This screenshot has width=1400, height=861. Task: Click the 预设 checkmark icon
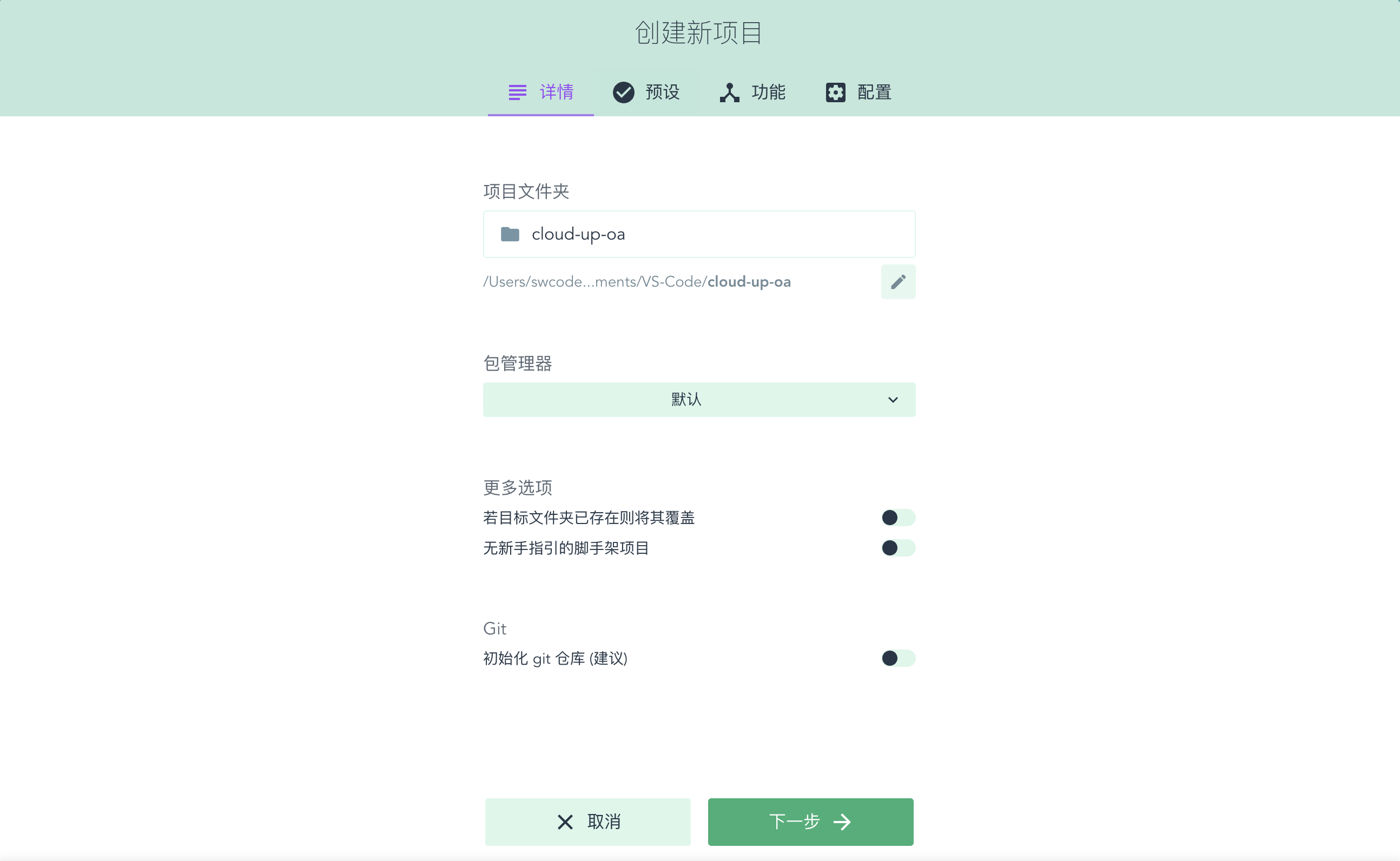click(x=622, y=92)
